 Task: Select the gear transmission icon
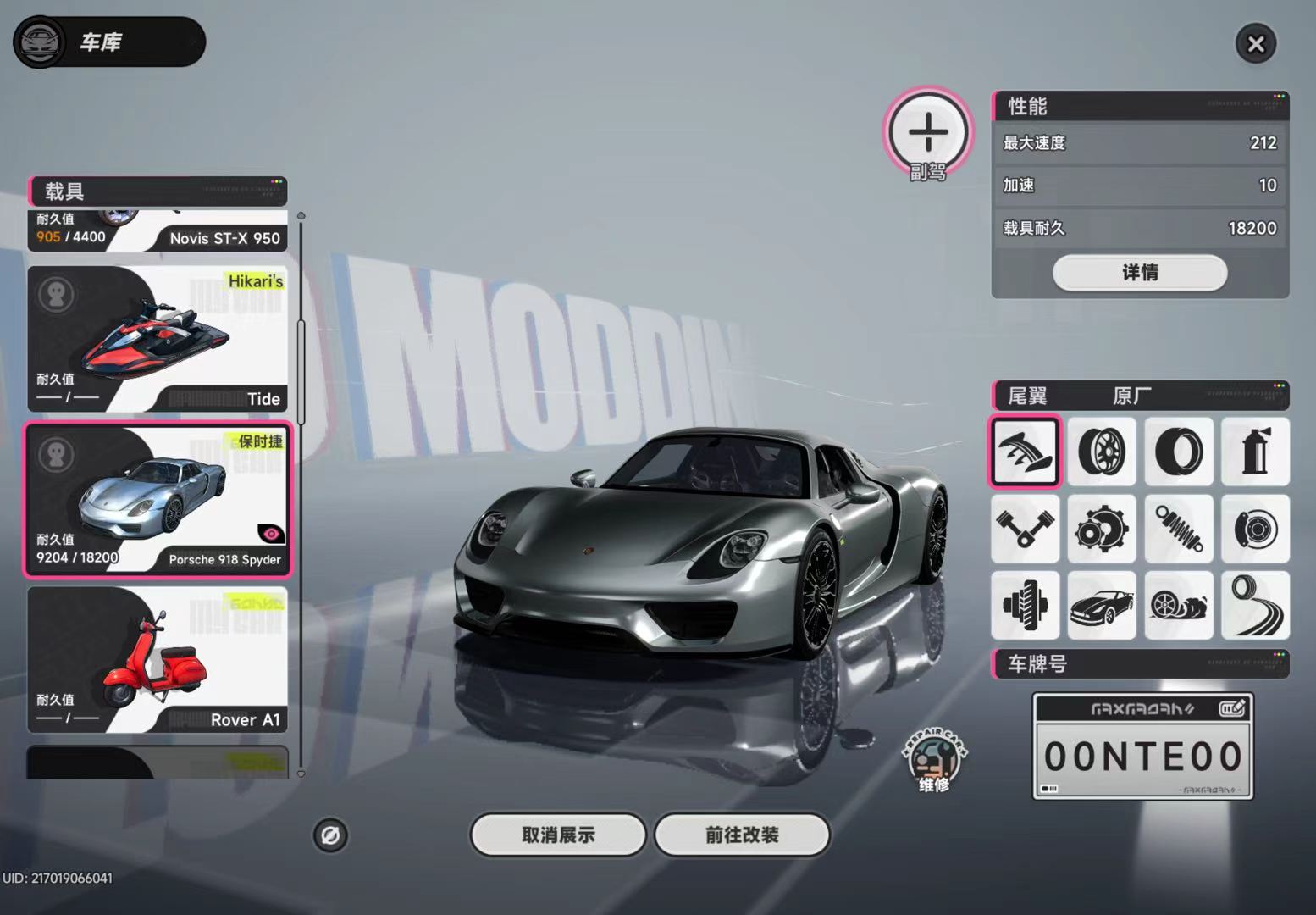tap(1102, 529)
